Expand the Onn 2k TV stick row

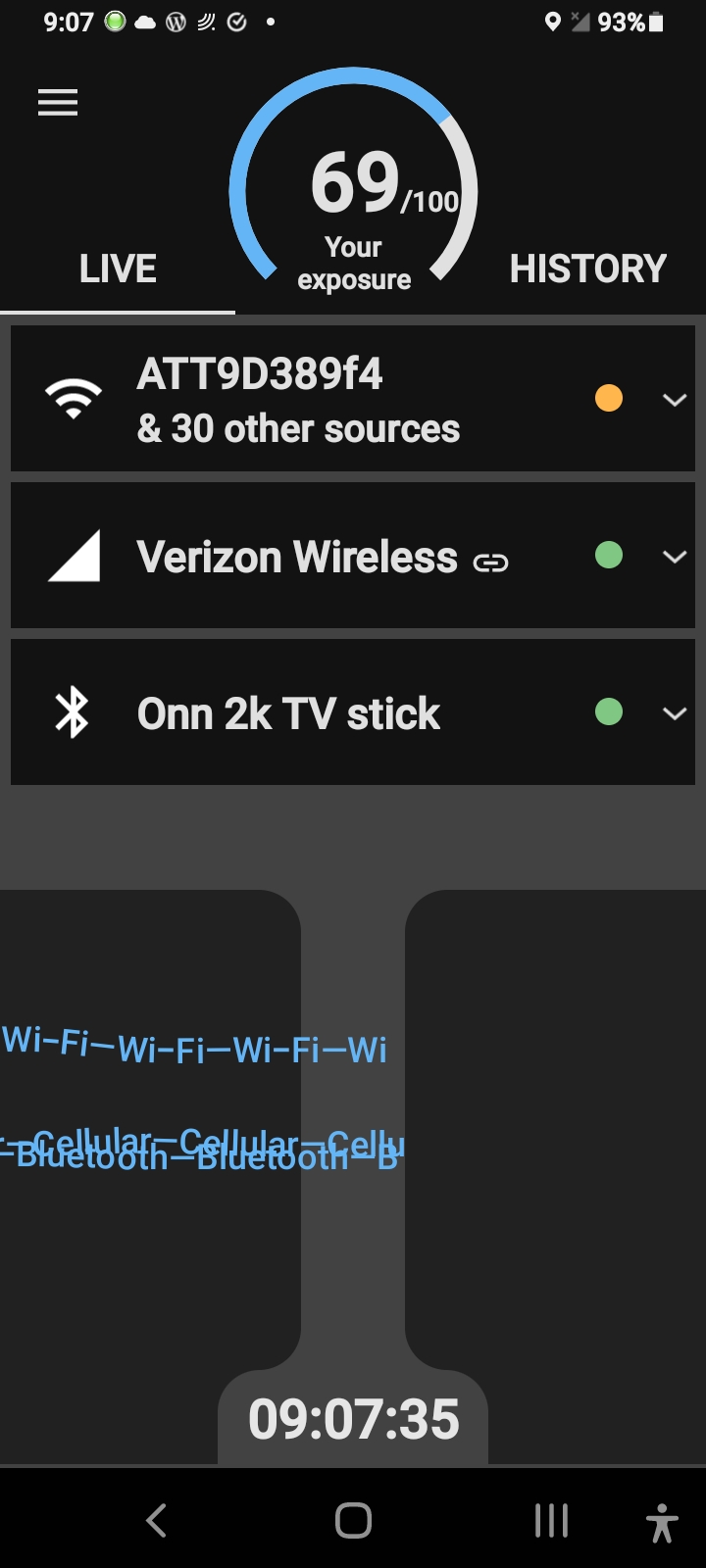675,713
